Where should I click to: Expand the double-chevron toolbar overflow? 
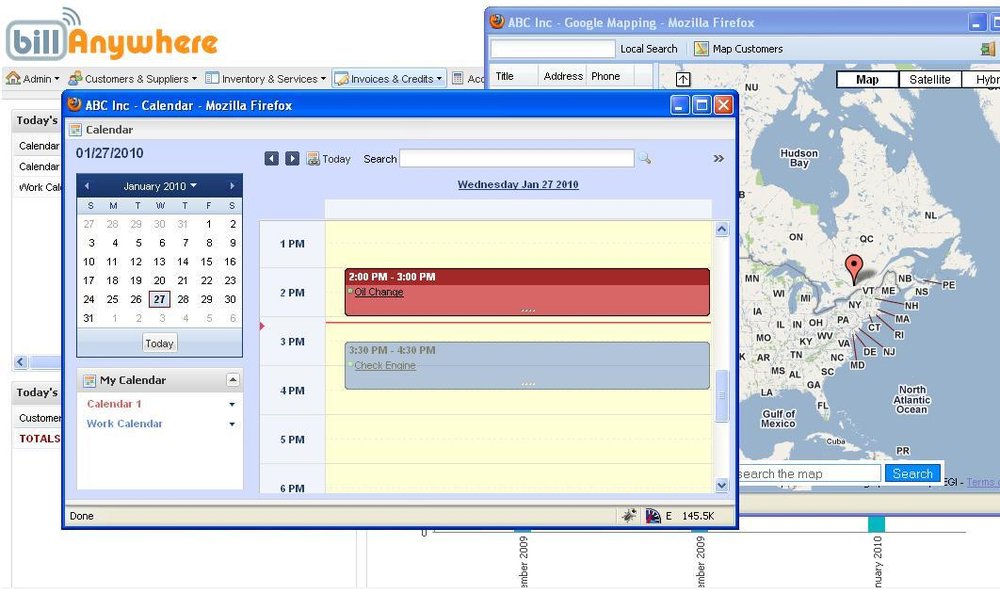719,158
